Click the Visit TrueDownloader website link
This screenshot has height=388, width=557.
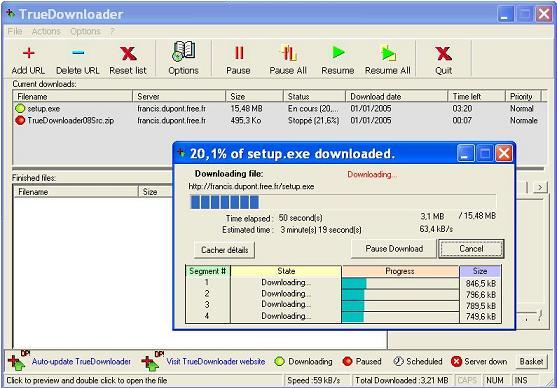coord(216,362)
